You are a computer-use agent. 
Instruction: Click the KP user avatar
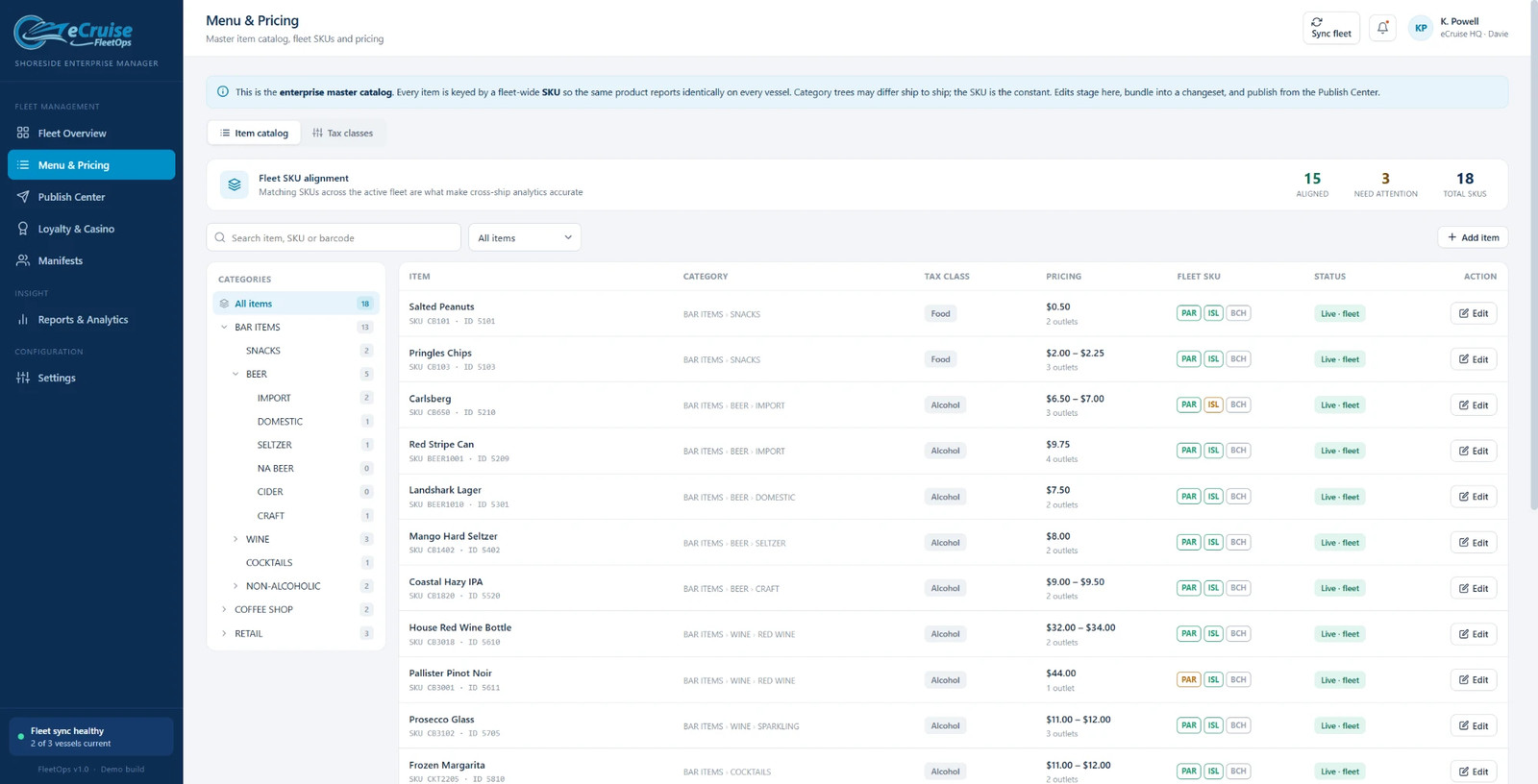tap(1421, 28)
